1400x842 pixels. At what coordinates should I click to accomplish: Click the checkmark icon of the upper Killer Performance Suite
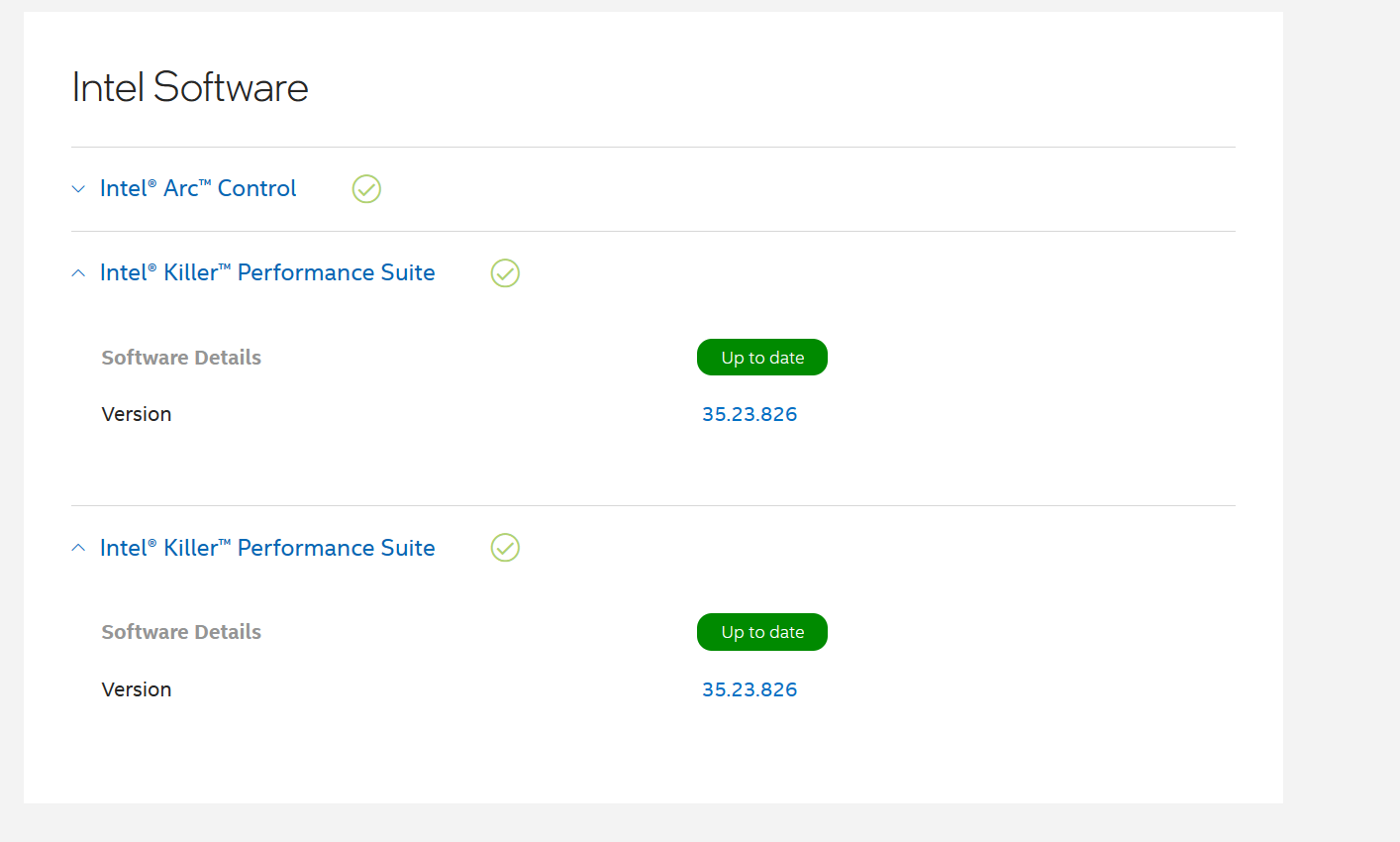(505, 272)
